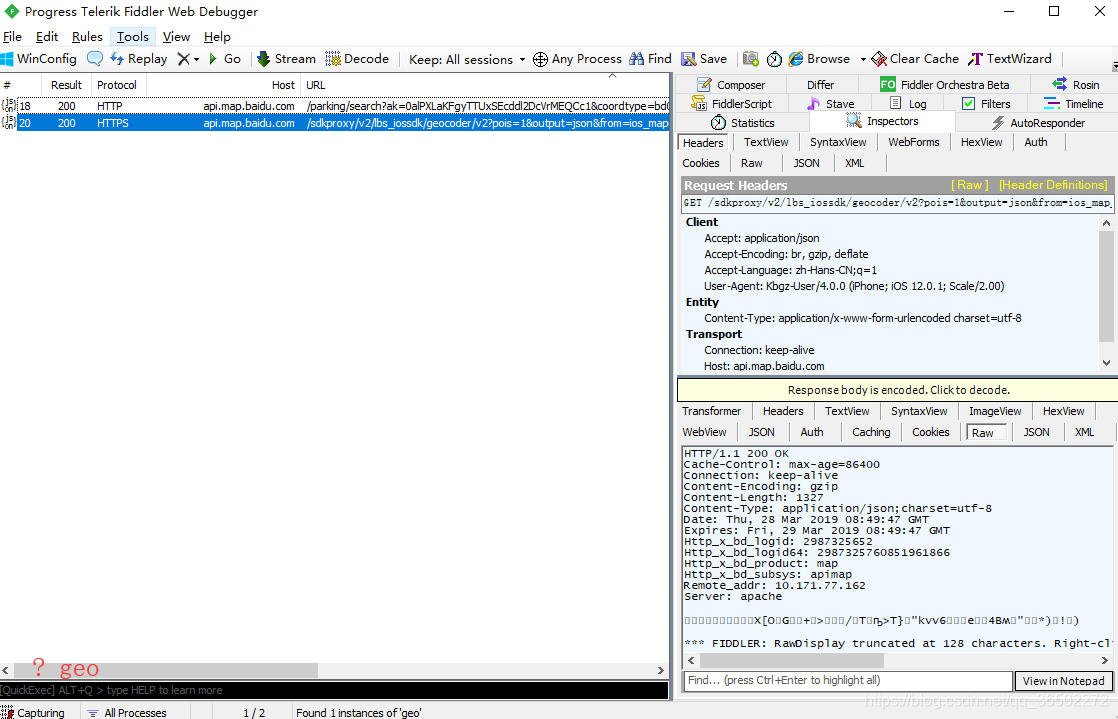Switch to the Log tab

coord(908,104)
